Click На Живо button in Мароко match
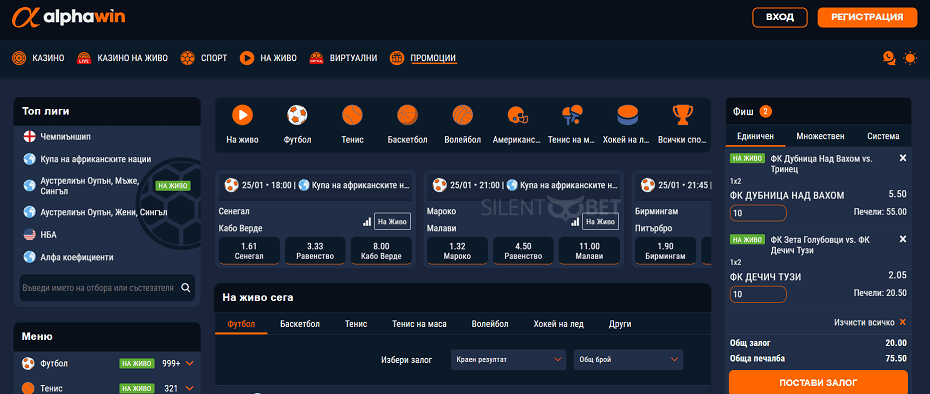The image size is (930, 394). click(600, 221)
